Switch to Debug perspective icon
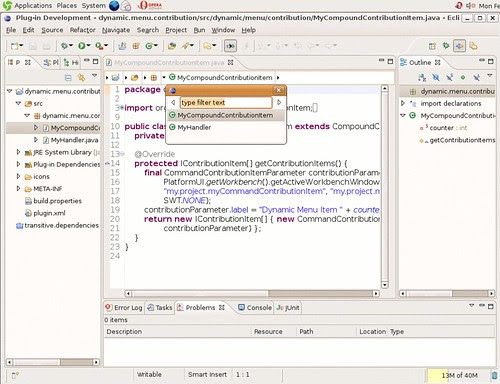 [x=446, y=45]
